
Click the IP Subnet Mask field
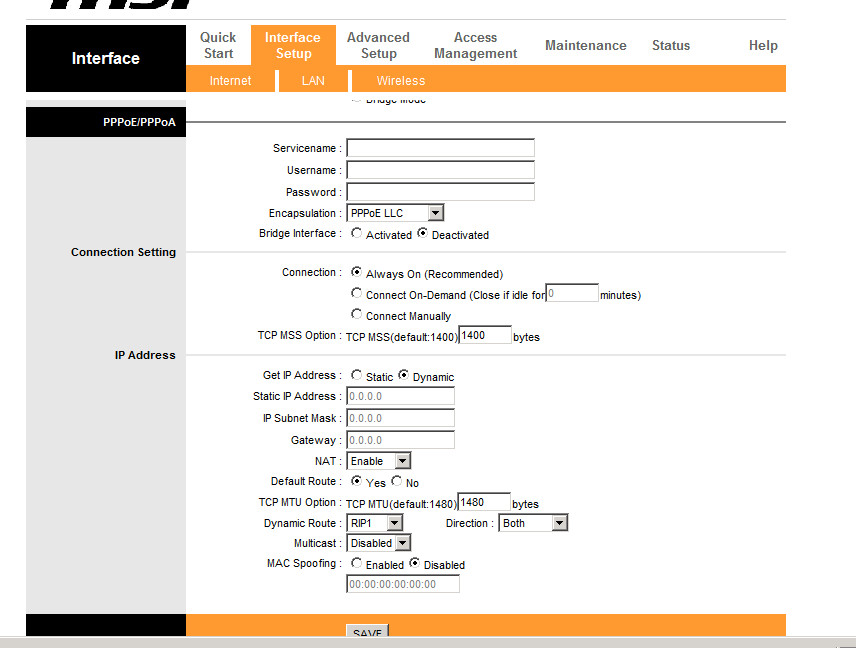coord(401,418)
